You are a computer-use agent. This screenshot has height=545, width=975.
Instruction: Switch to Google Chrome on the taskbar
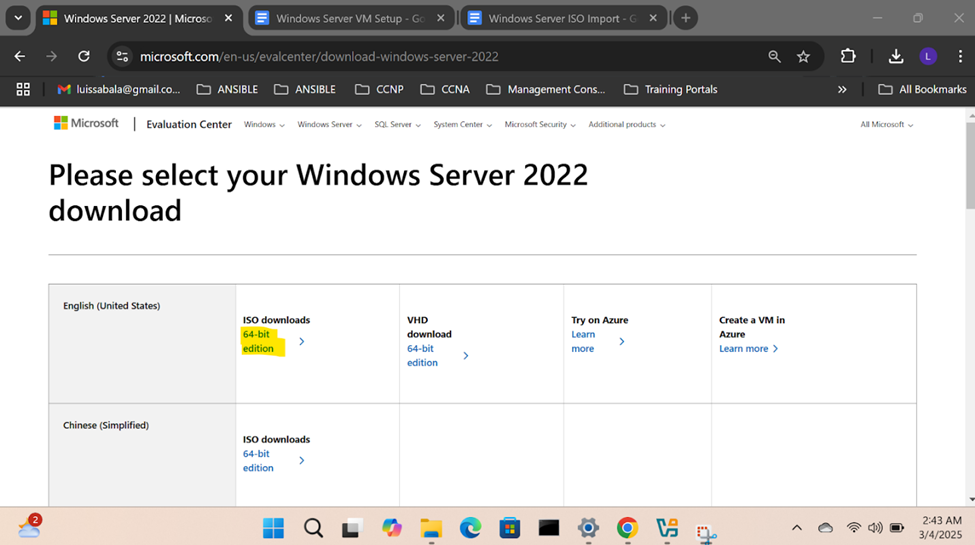[x=627, y=528]
